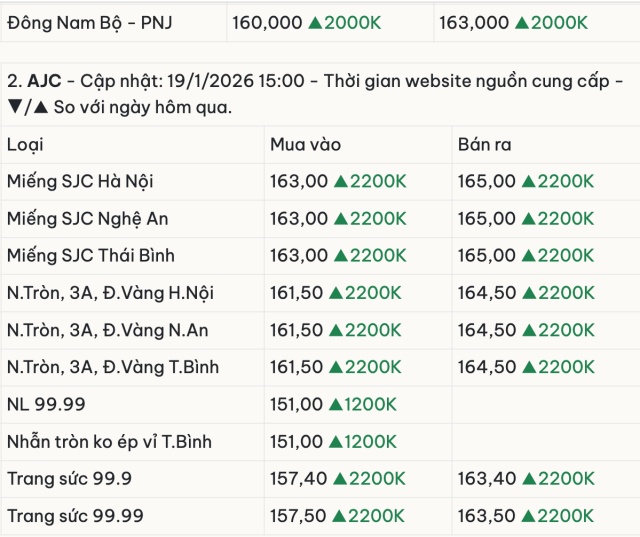Click the 'Miếng SJC Thái Bình' row label
The width and height of the screenshot is (640, 537).
pyautogui.click(x=90, y=255)
